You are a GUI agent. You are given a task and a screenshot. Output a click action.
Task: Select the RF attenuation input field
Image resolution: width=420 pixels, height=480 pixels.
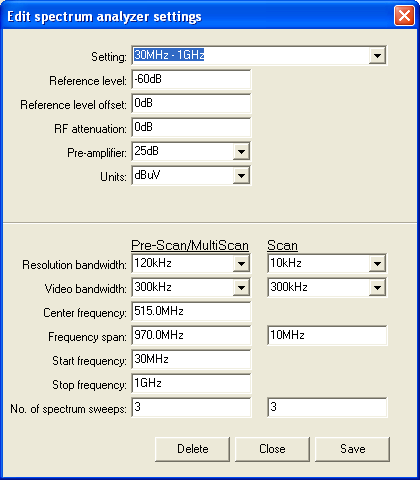(x=191, y=127)
